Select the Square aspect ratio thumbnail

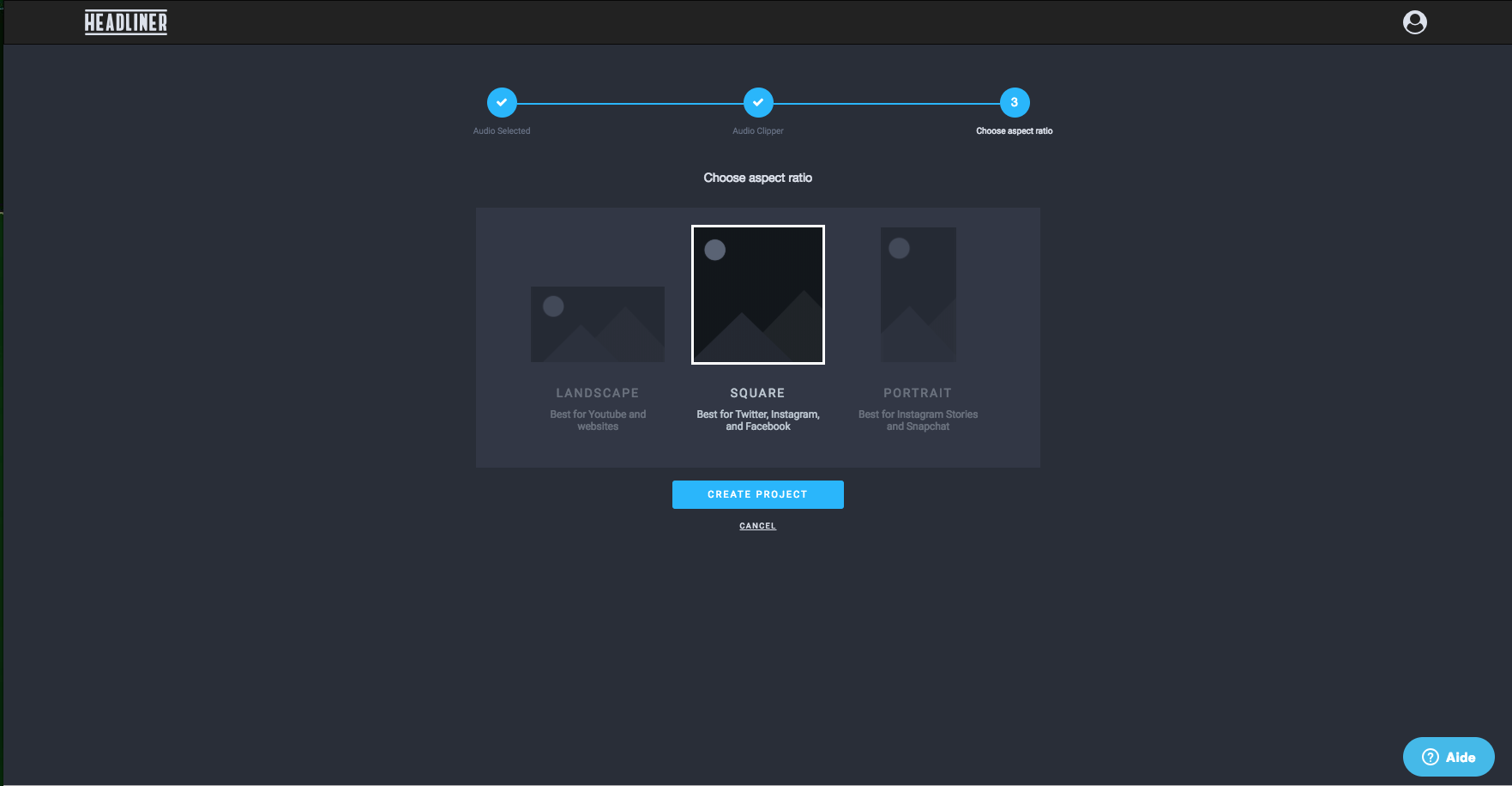point(758,294)
